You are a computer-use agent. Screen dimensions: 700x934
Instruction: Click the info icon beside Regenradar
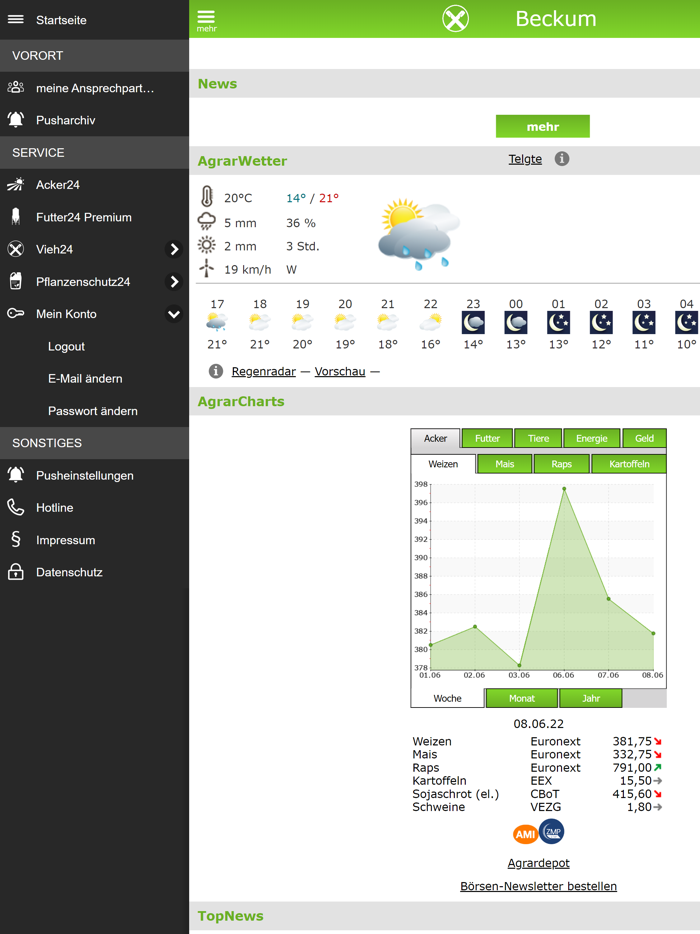(215, 371)
